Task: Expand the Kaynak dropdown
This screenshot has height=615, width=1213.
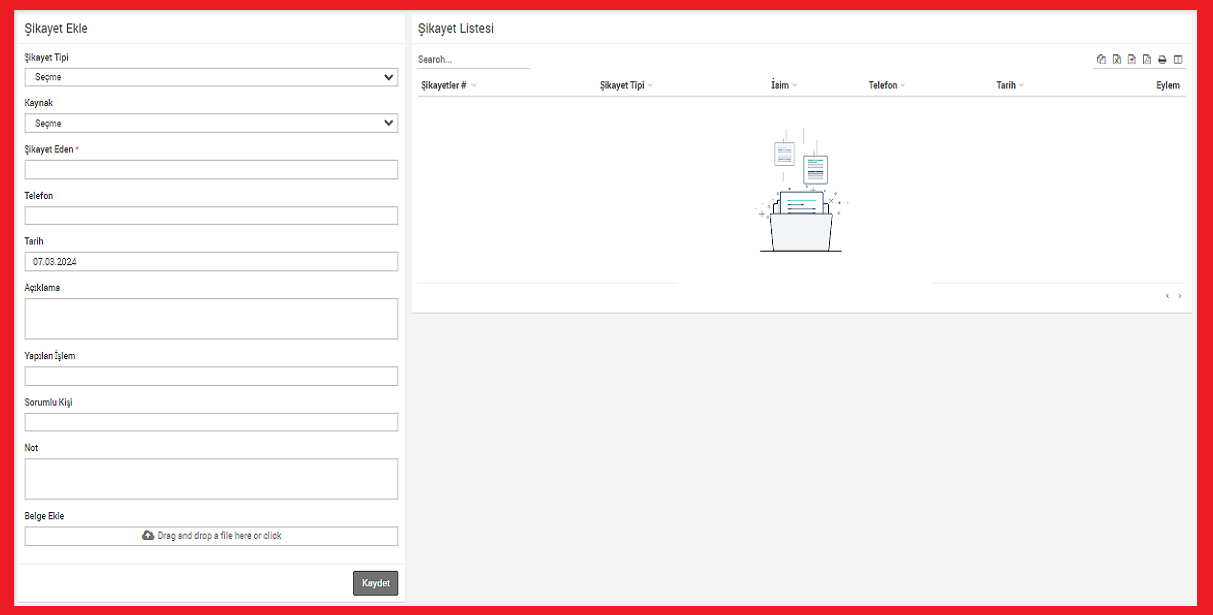Action: pos(211,123)
